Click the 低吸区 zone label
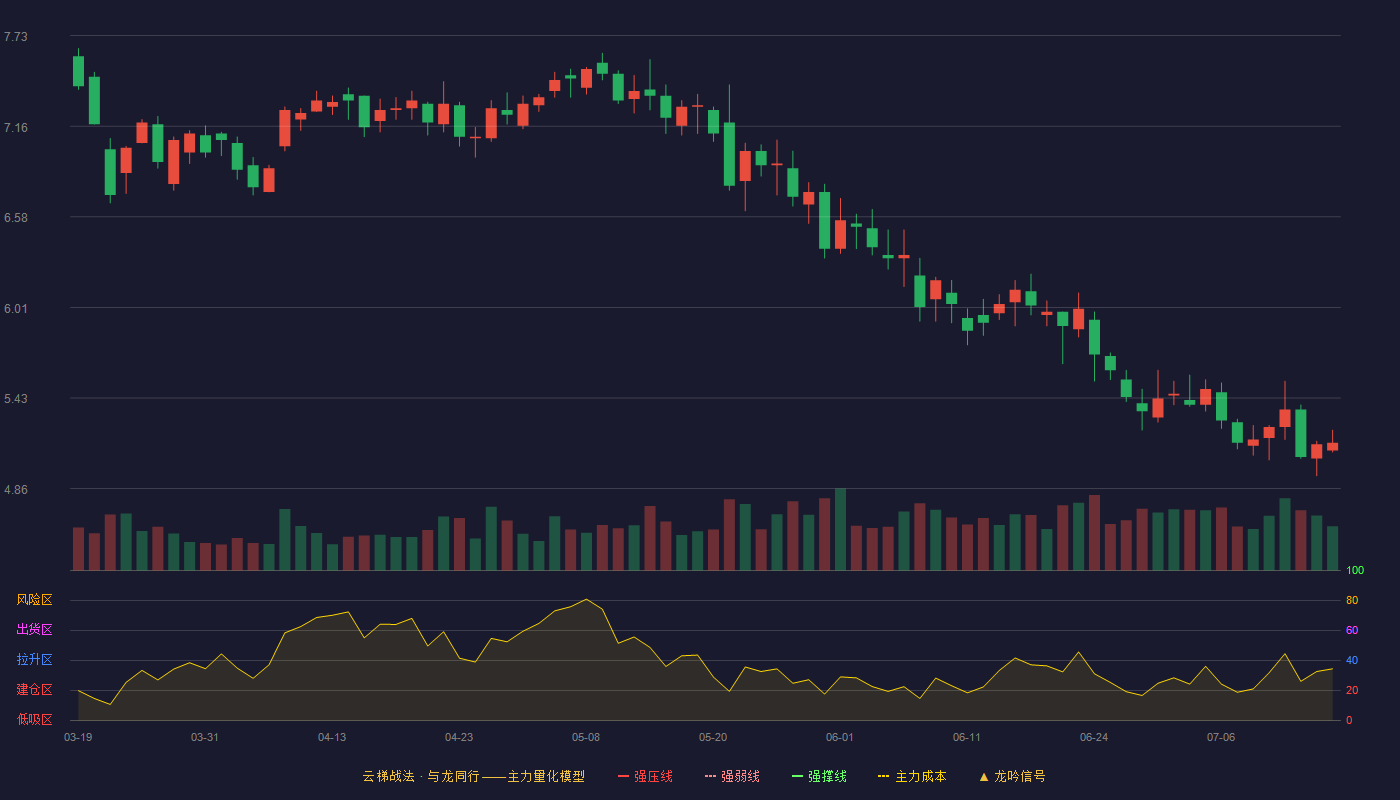Viewport: 1400px width, 800px height. coord(34,719)
